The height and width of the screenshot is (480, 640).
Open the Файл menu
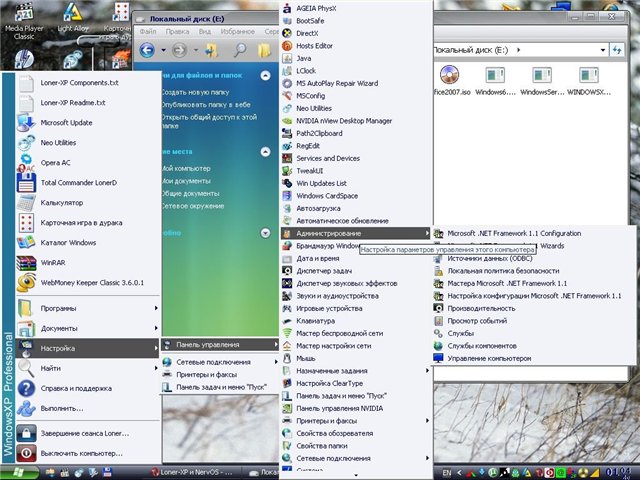tap(148, 31)
